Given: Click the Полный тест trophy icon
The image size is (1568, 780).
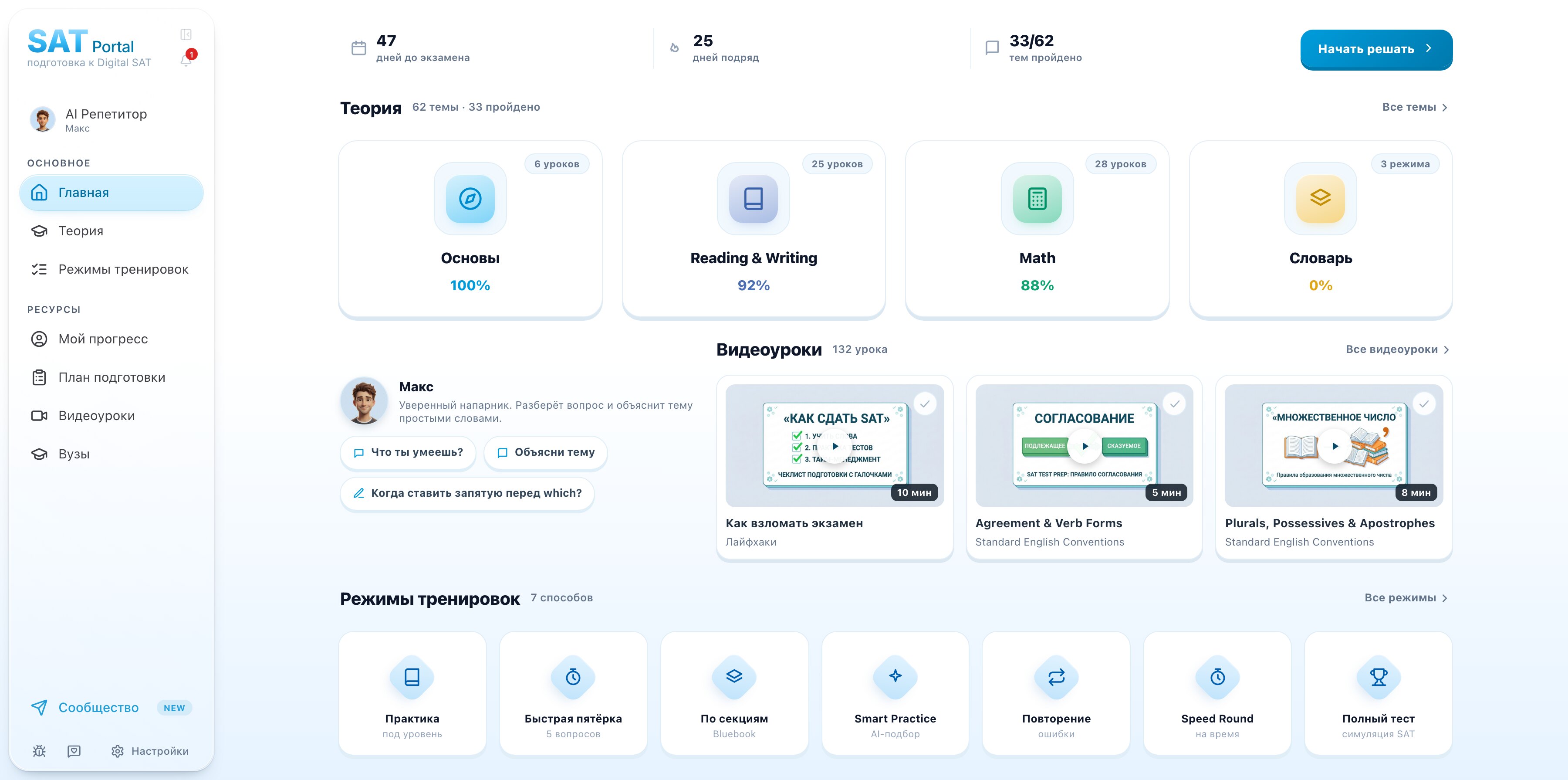Looking at the screenshot, I should 1378,676.
